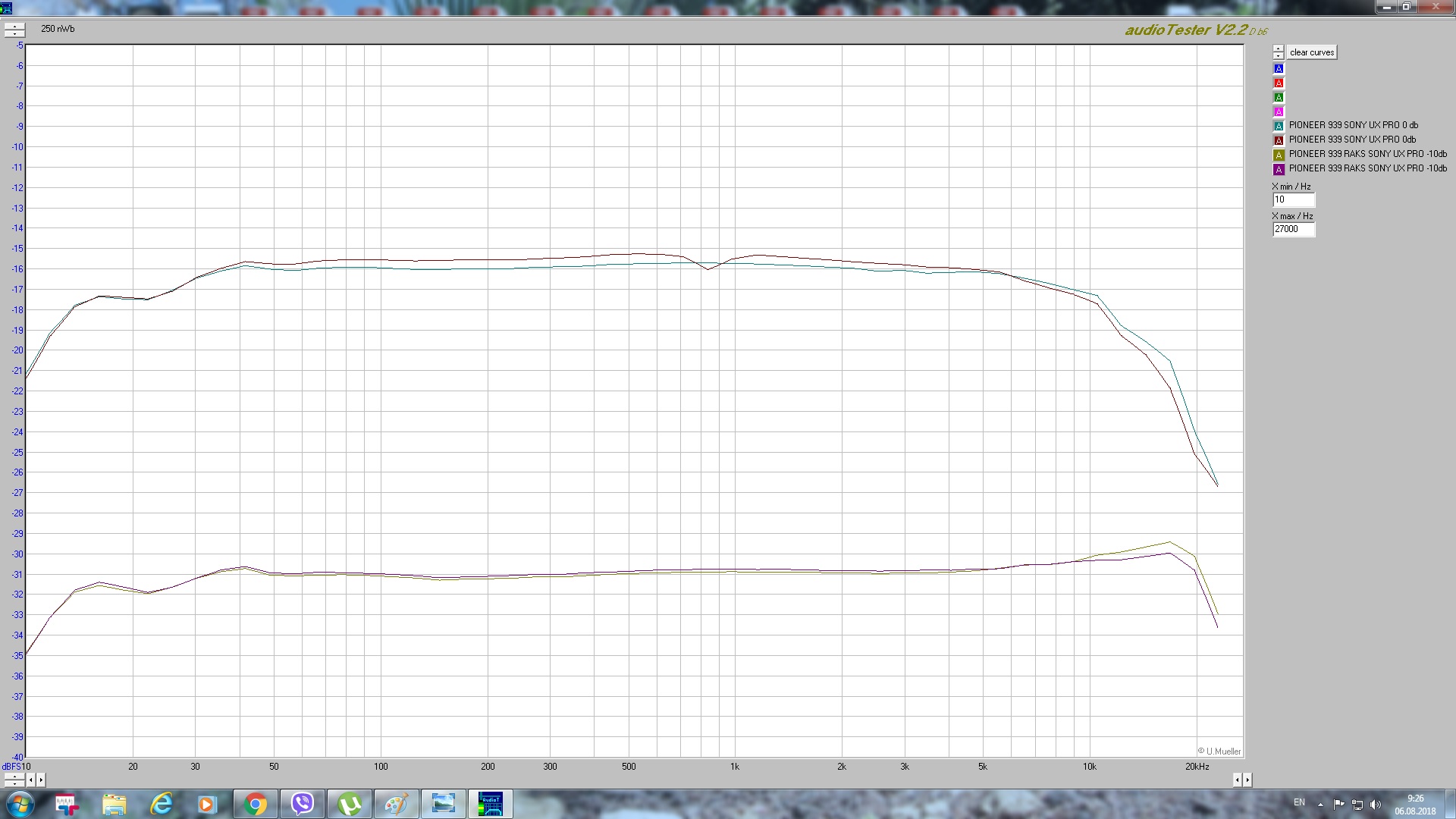Click the bottom-left vertical scale up arrow

point(14,777)
